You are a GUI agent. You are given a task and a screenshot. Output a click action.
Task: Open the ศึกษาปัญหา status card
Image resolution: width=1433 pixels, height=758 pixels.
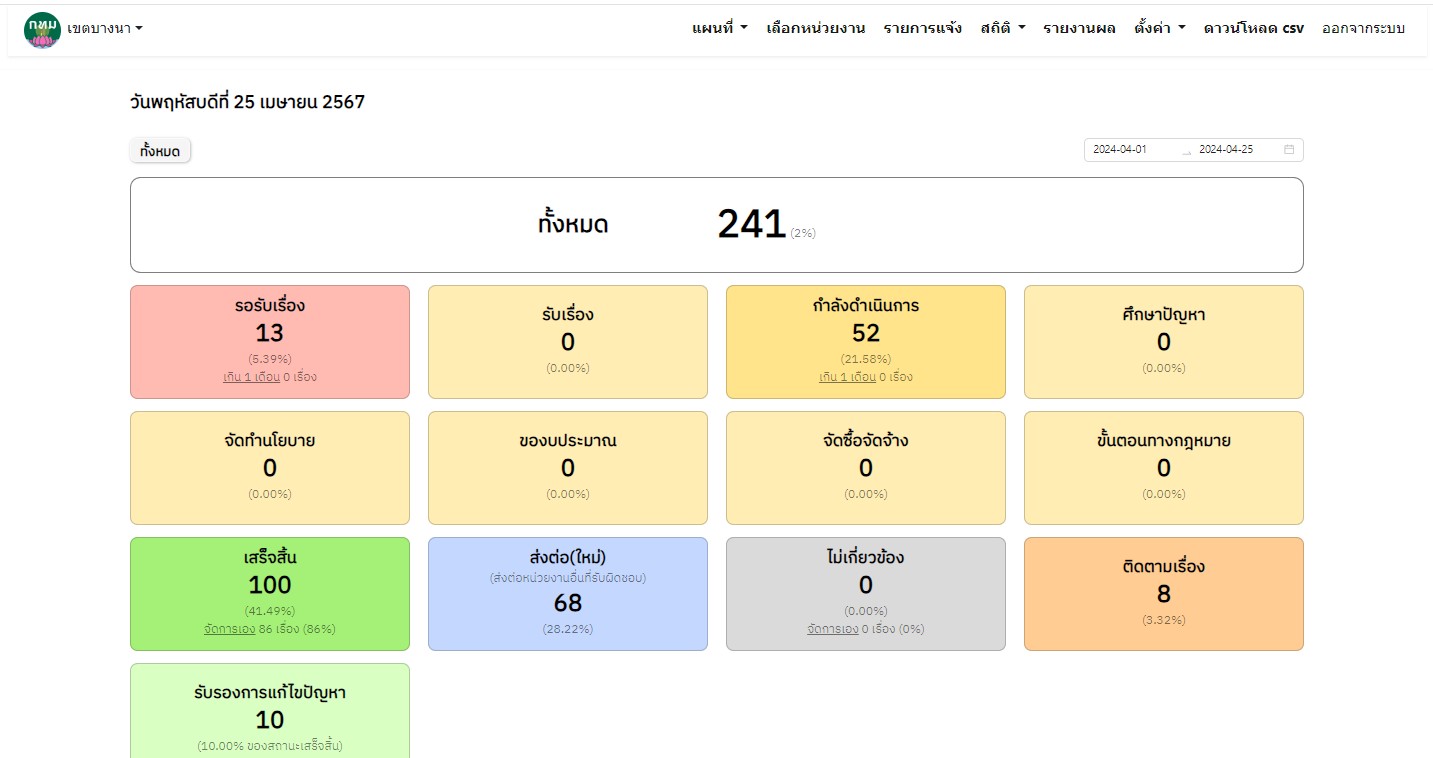[1164, 342]
